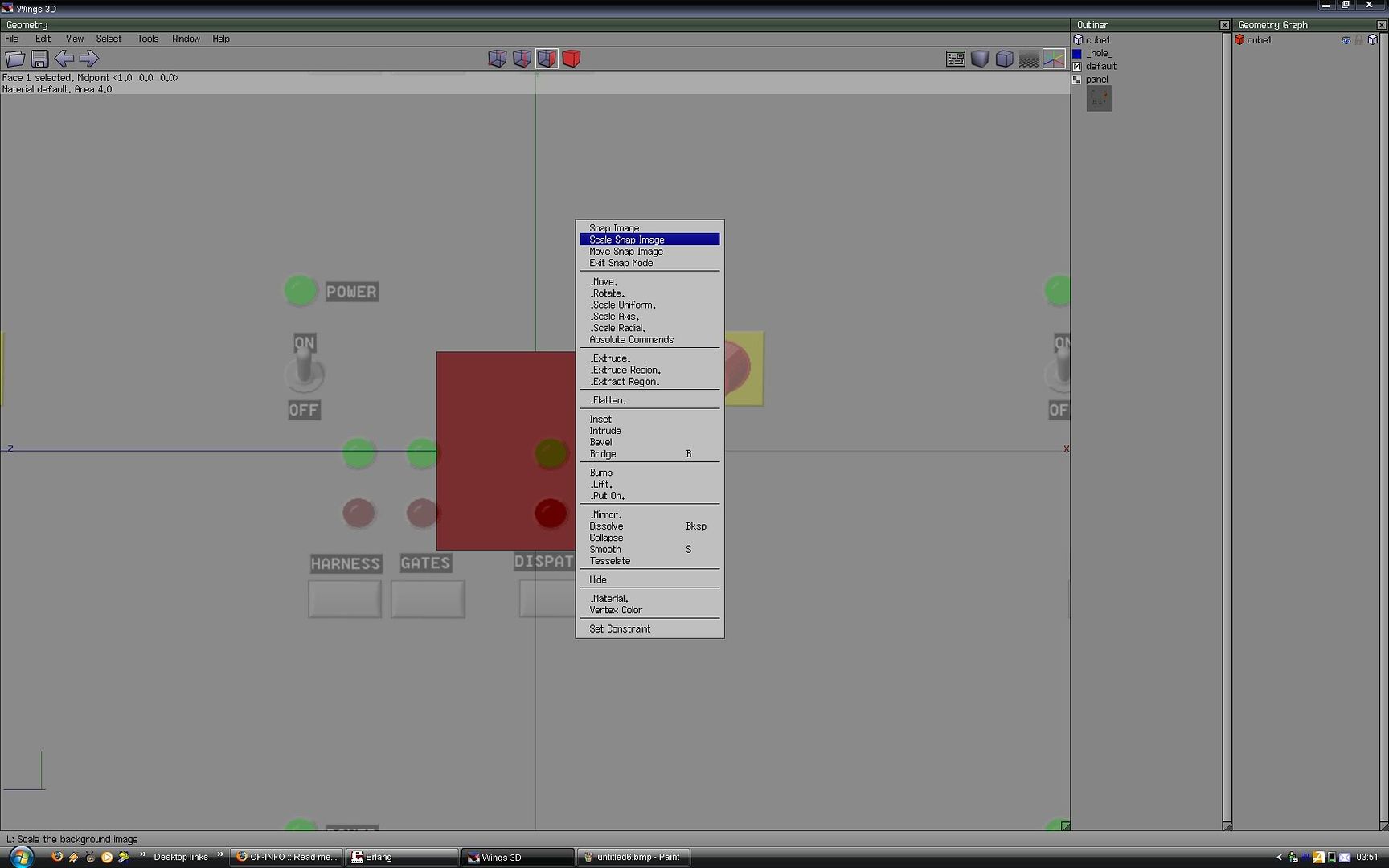Open Erlang taskbar button

click(402, 857)
